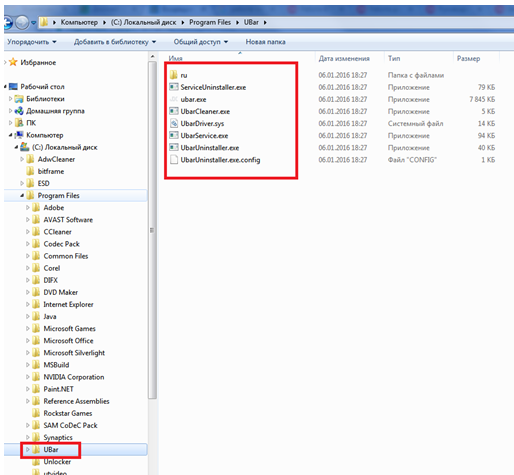The image size is (514, 475).
Task: Select the UbarDriver.sys file icon
Action: pos(173,124)
